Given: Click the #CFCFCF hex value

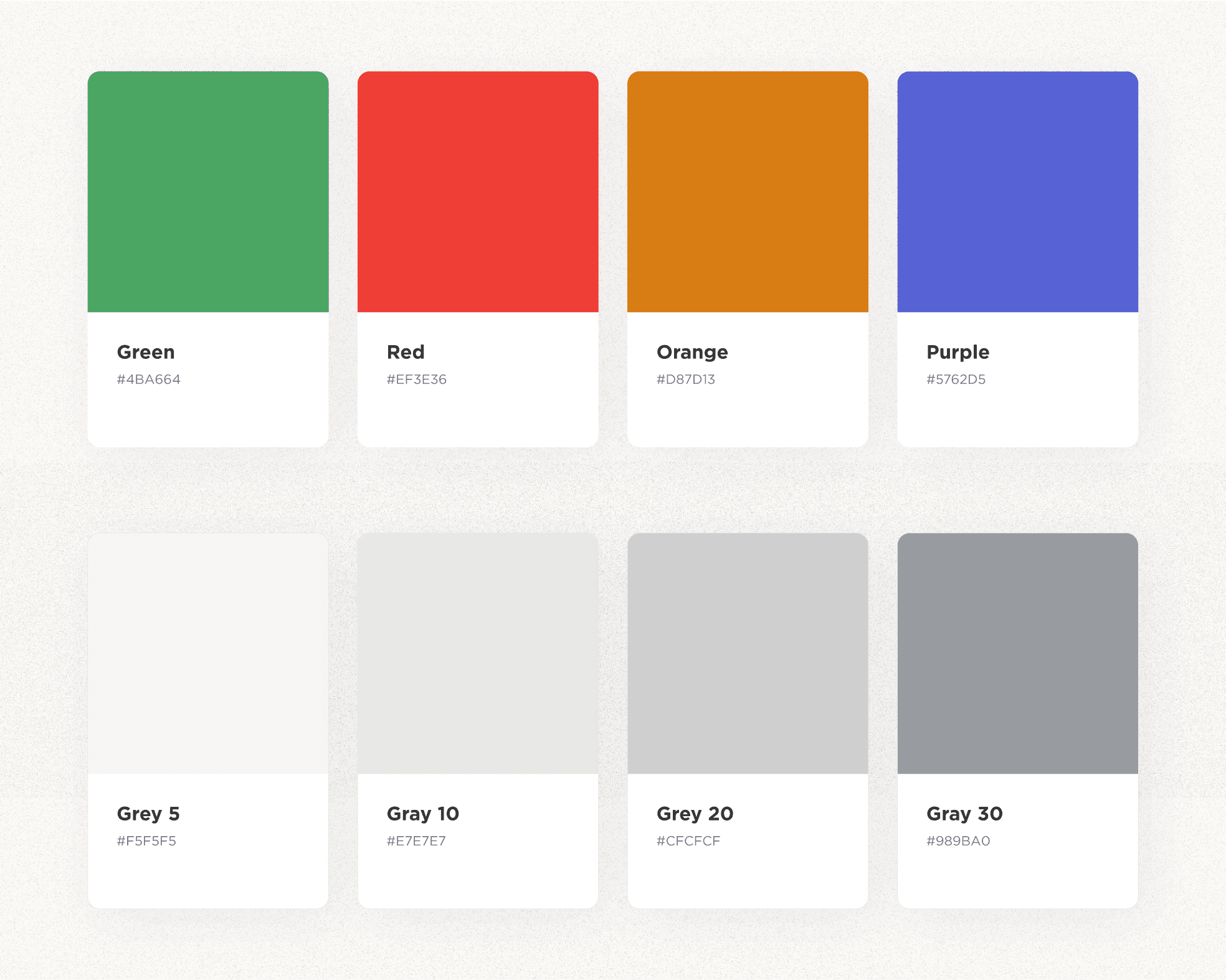Looking at the screenshot, I should 688,841.
